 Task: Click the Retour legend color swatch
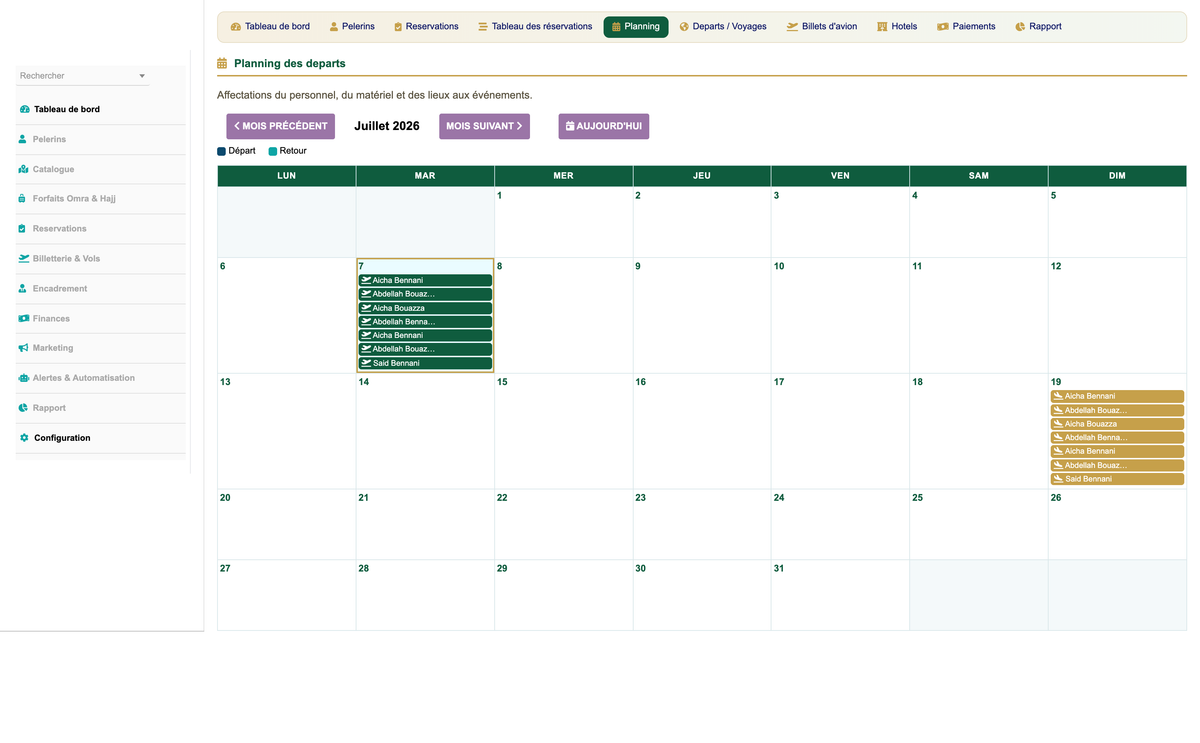click(x=273, y=151)
